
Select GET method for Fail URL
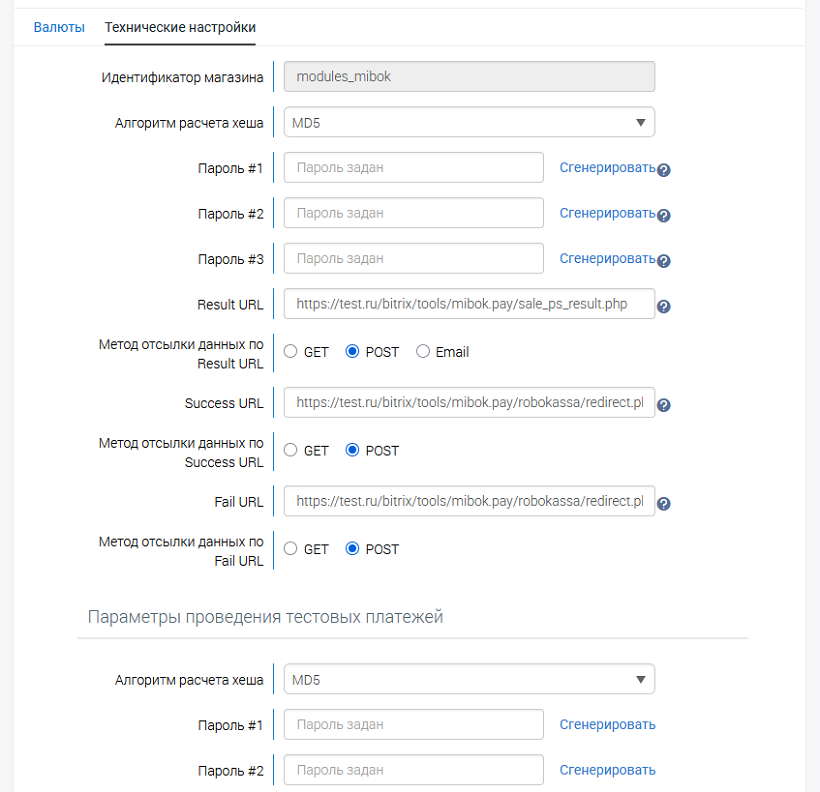[x=290, y=548]
